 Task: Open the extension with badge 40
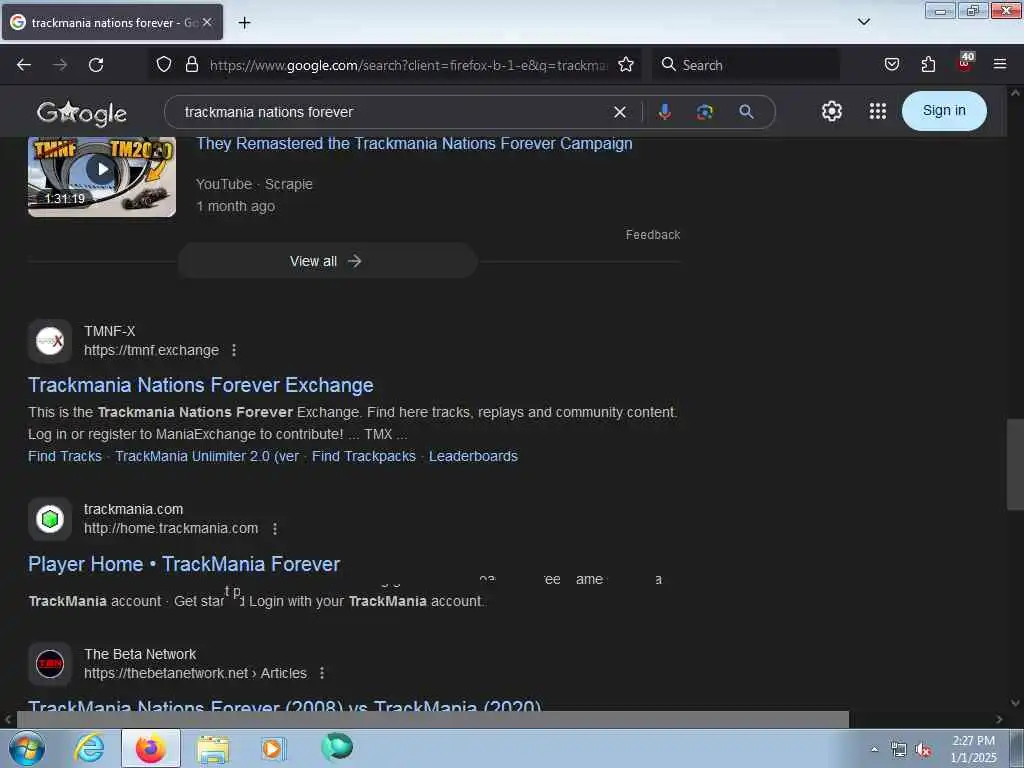coord(965,63)
